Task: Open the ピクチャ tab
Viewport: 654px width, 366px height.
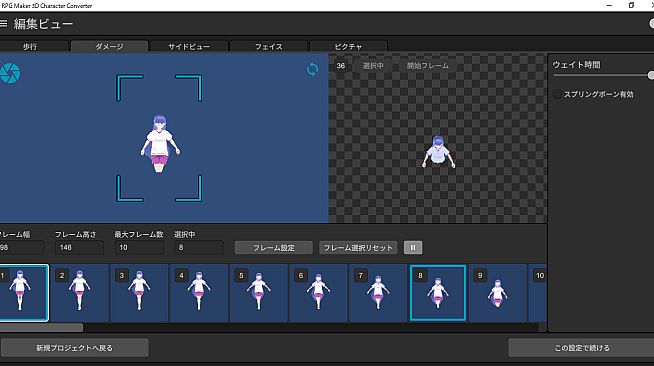Action: [x=348, y=47]
